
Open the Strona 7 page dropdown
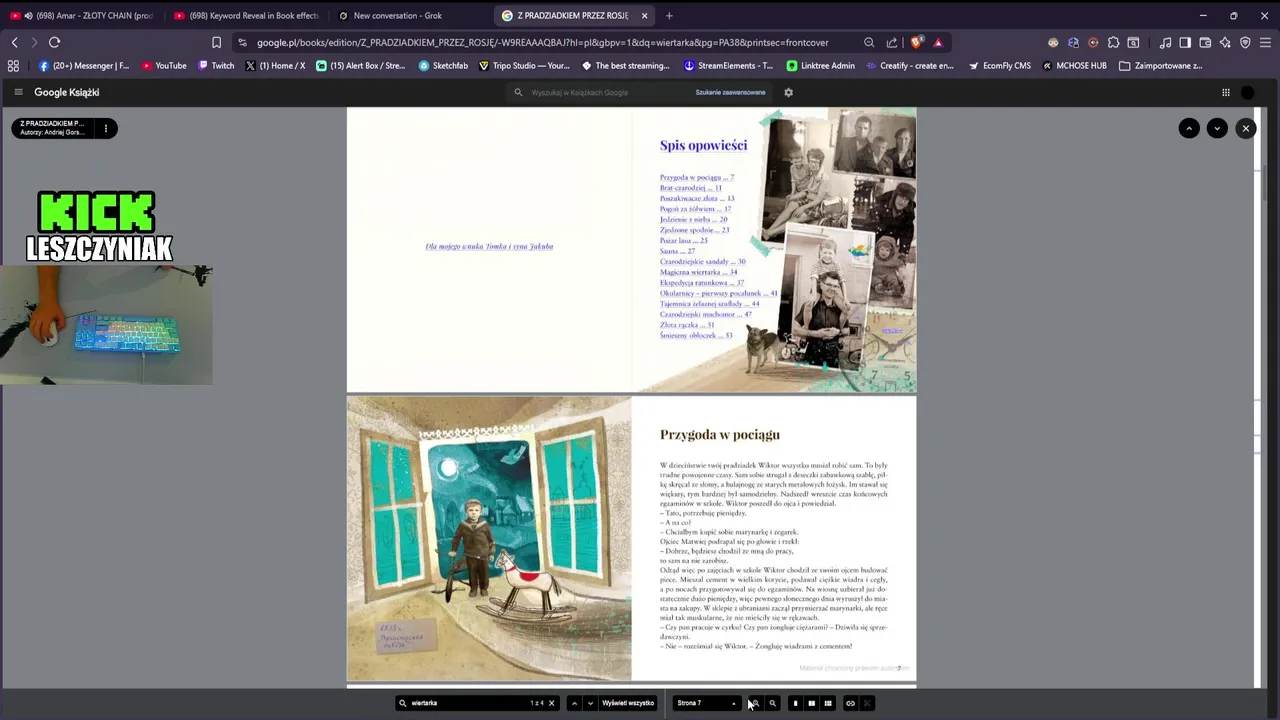pyautogui.click(x=707, y=703)
